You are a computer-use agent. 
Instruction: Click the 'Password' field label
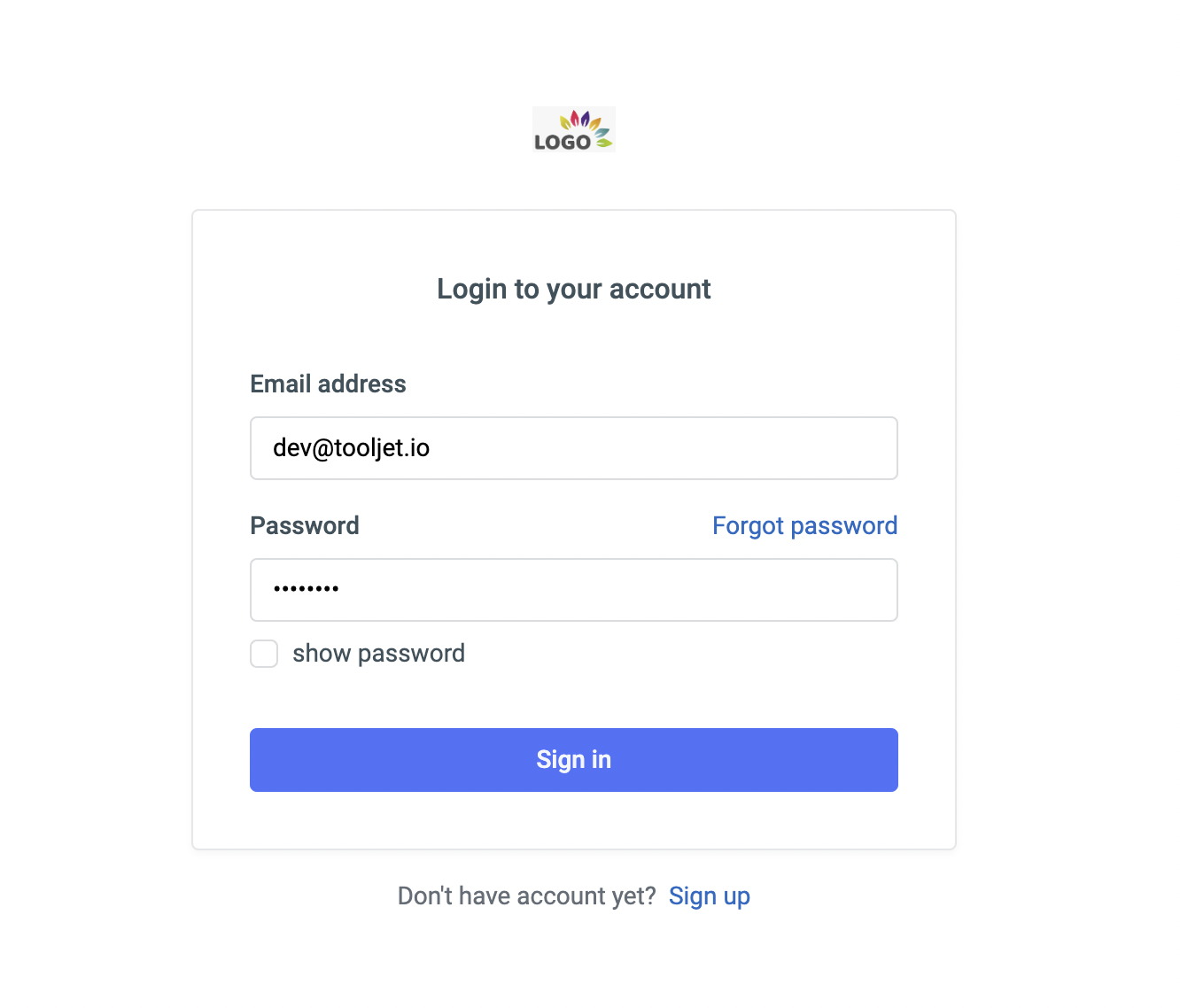pos(305,525)
